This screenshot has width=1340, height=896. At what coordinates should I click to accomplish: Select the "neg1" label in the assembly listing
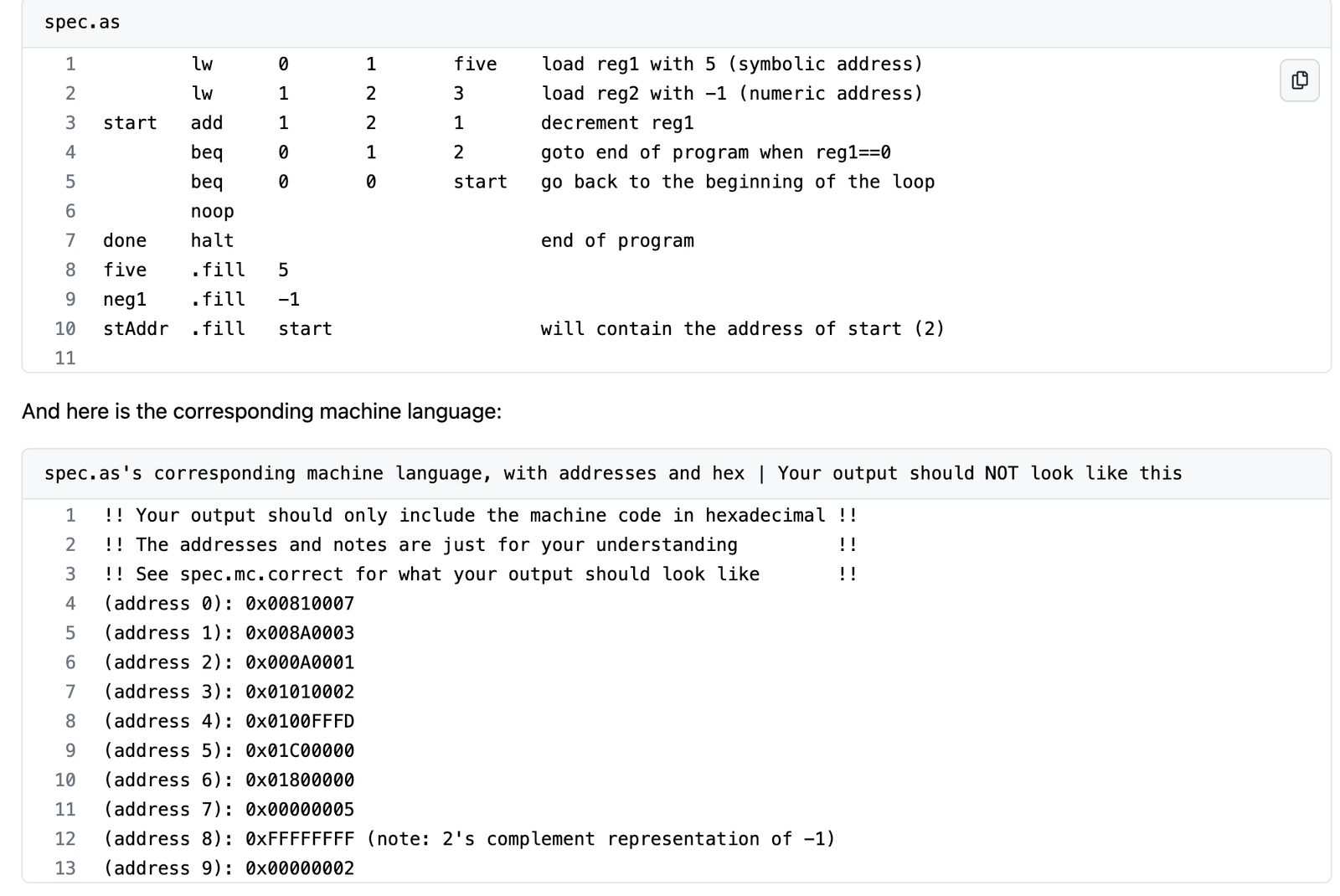coord(125,300)
